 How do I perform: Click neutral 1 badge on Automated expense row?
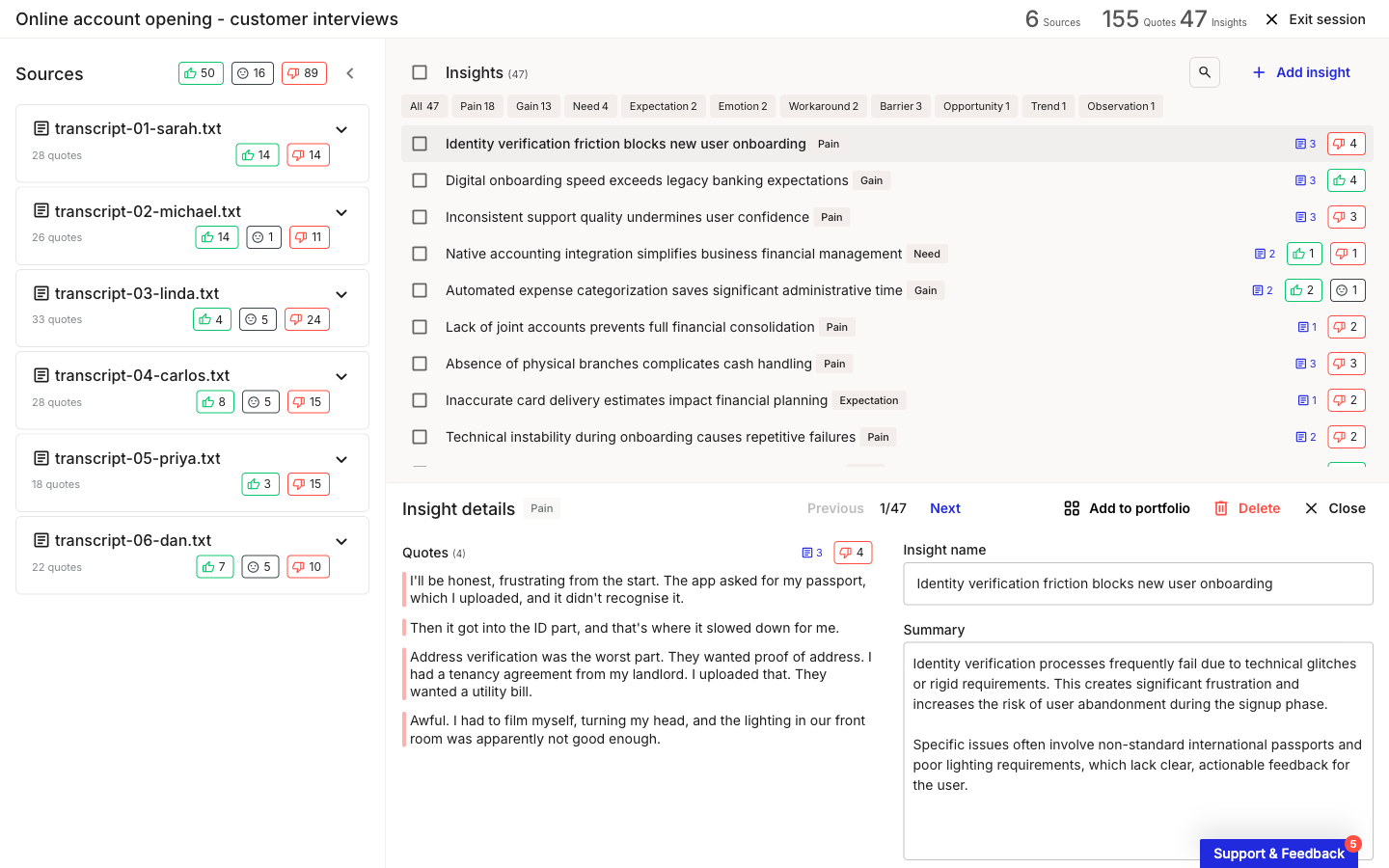(1348, 290)
